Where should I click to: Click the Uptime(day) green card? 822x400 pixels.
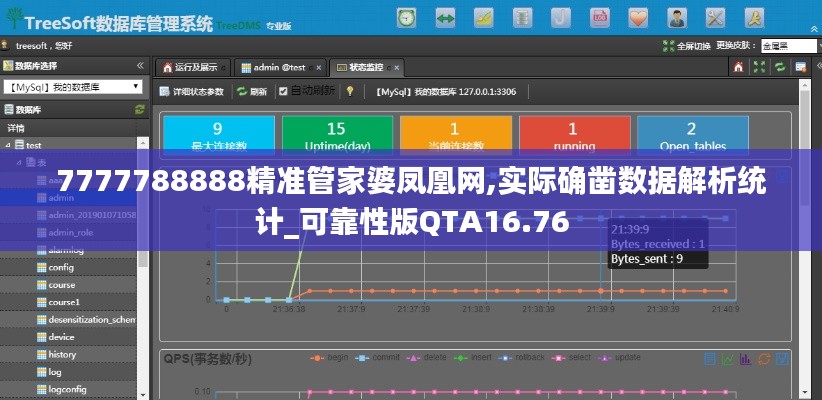click(x=337, y=135)
